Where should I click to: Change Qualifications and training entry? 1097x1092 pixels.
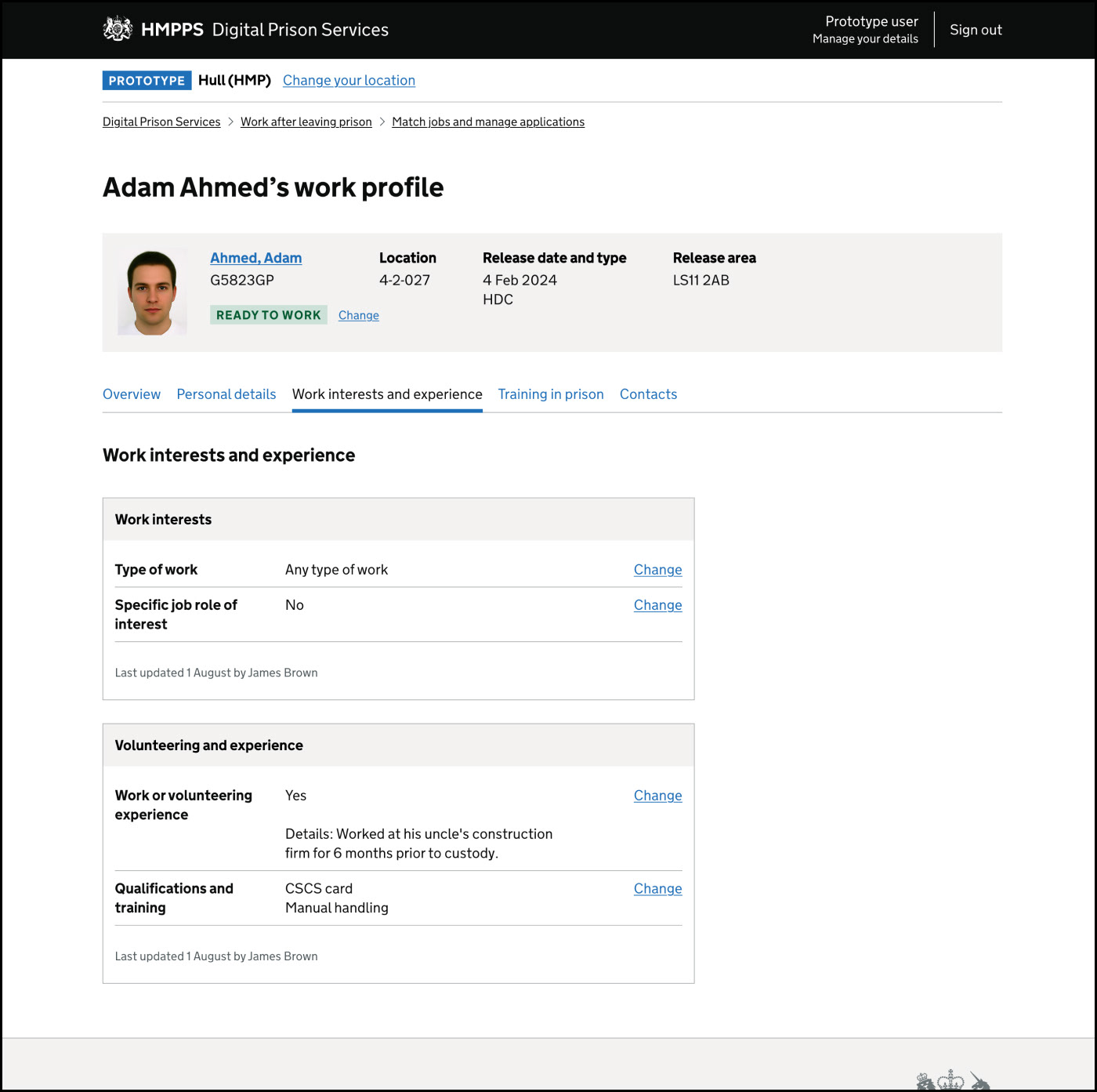657,889
